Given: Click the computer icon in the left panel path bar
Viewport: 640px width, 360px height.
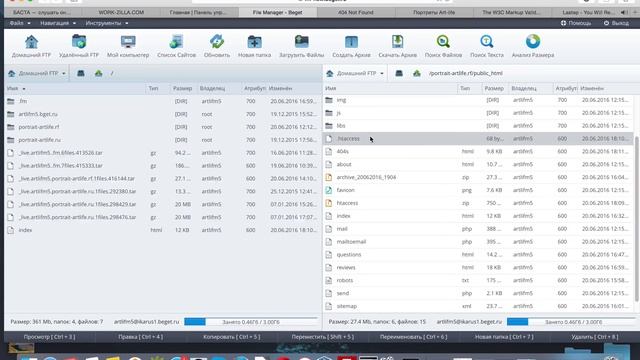Looking at the screenshot, I should (x=81, y=73).
